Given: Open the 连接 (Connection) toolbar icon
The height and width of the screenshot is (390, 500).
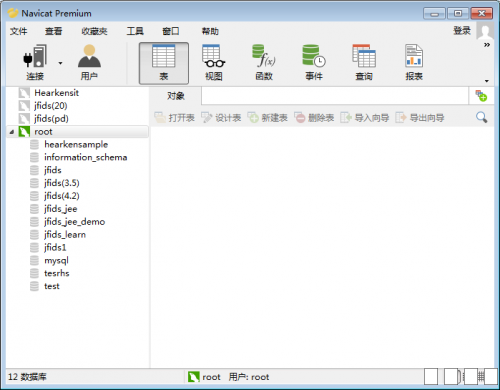Looking at the screenshot, I should 35,63.
